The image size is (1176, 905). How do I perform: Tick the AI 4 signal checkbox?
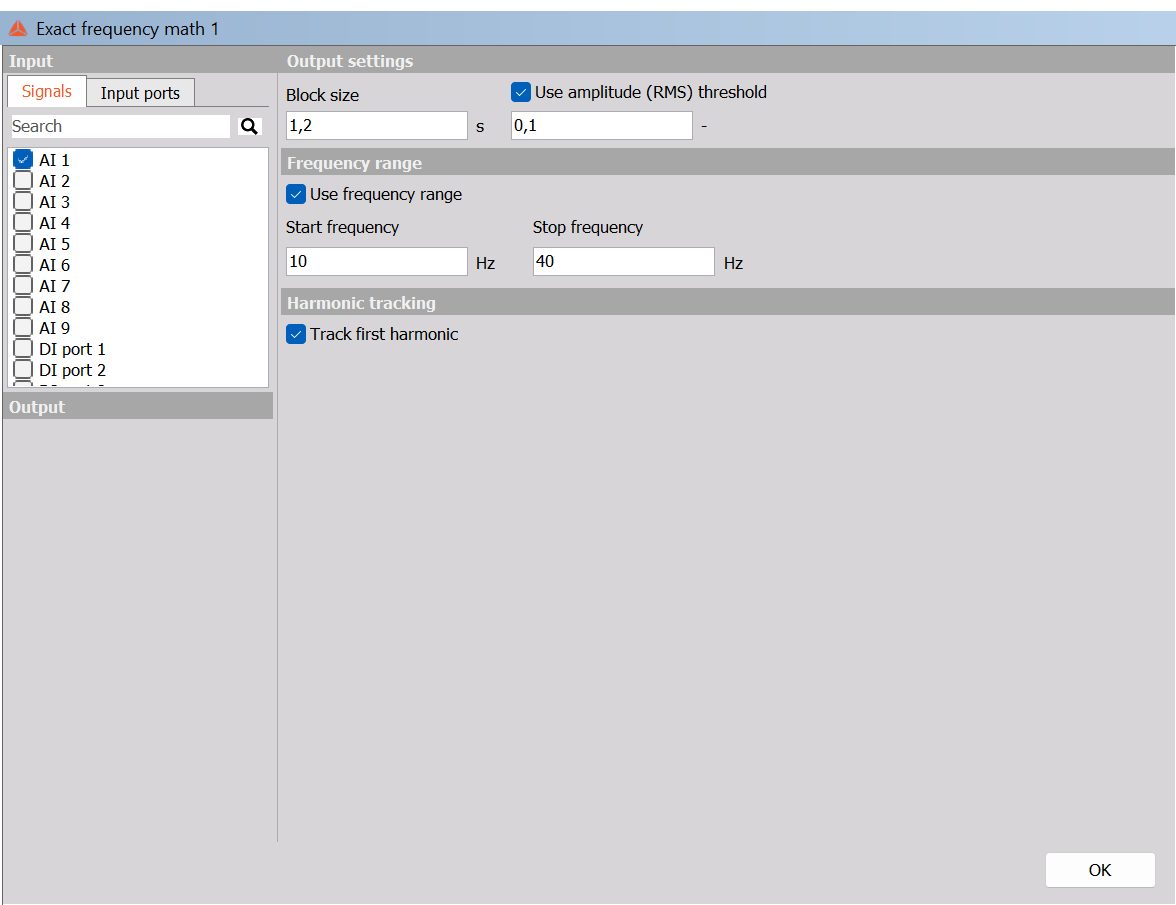(23, 223)
